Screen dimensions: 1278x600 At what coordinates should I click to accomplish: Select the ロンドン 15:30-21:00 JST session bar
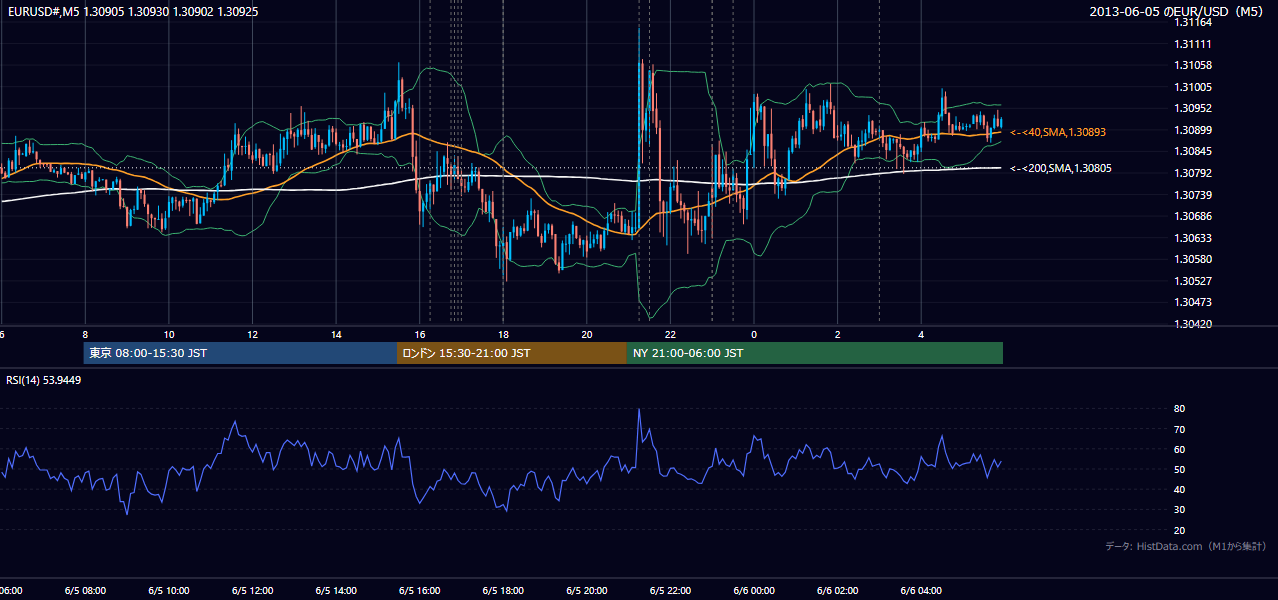coord(512,353)
